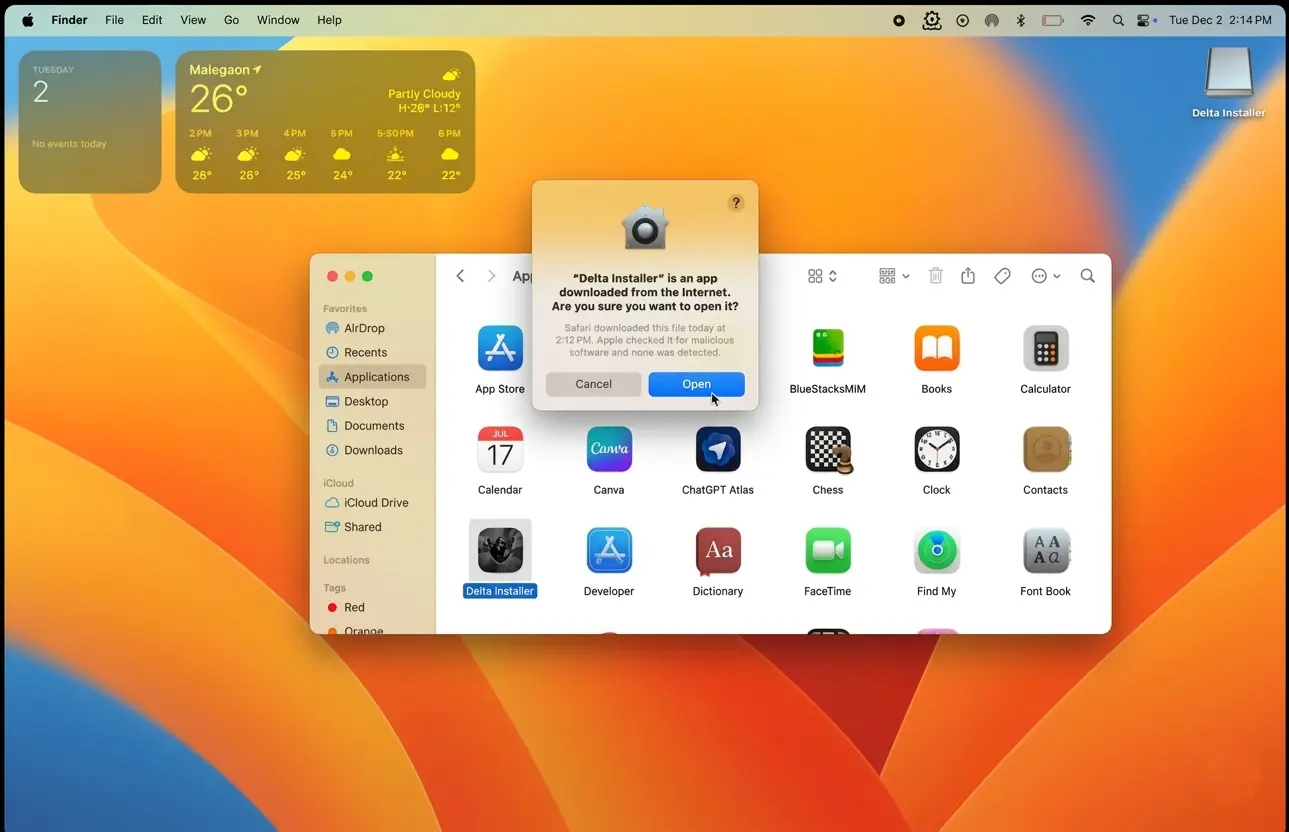
Task: Open the Go menu
Action: pos(232,20)
